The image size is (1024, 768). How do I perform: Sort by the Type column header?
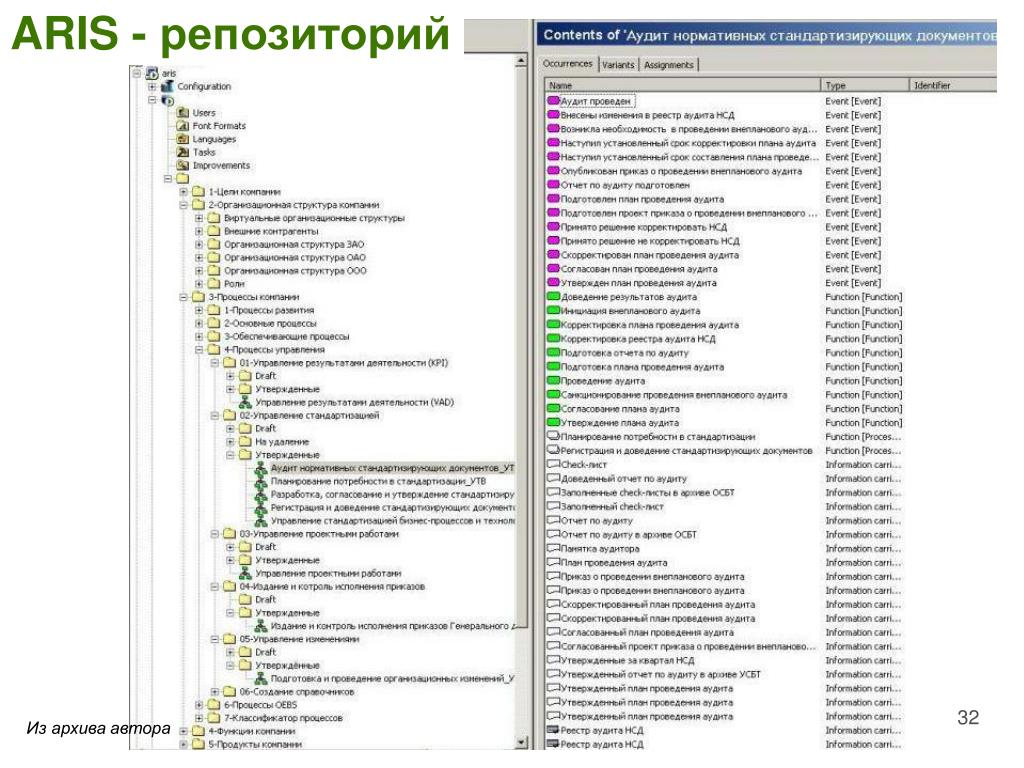(x=865, y=86)
